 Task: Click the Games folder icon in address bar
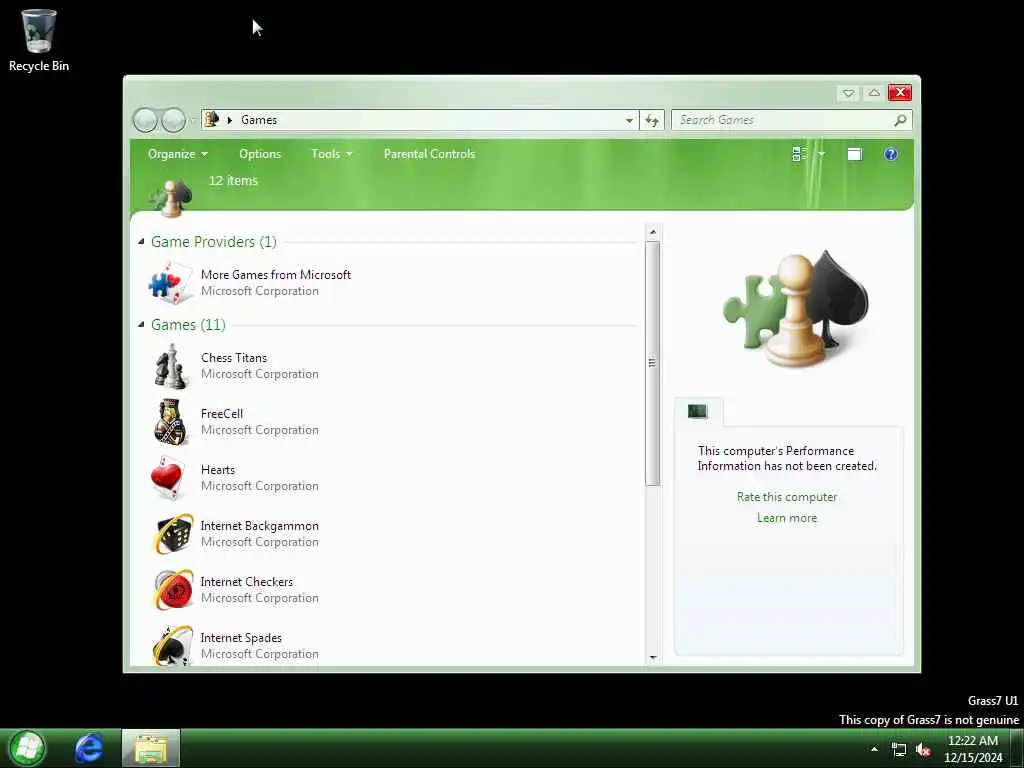[x=211, y=119]
